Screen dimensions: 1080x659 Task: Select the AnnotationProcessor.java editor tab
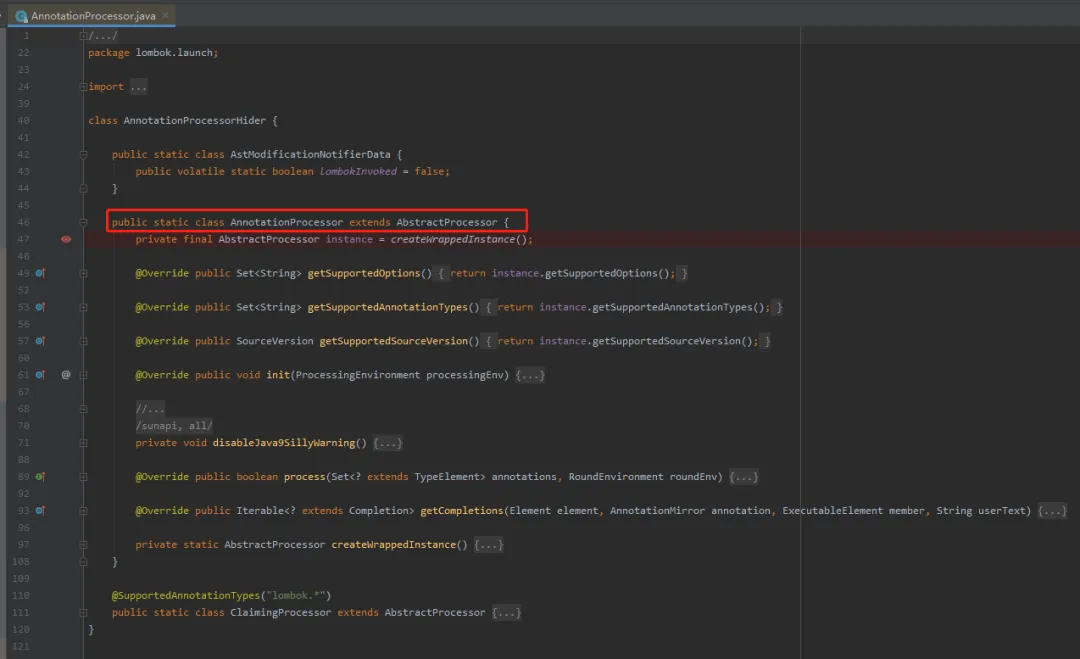92,16
